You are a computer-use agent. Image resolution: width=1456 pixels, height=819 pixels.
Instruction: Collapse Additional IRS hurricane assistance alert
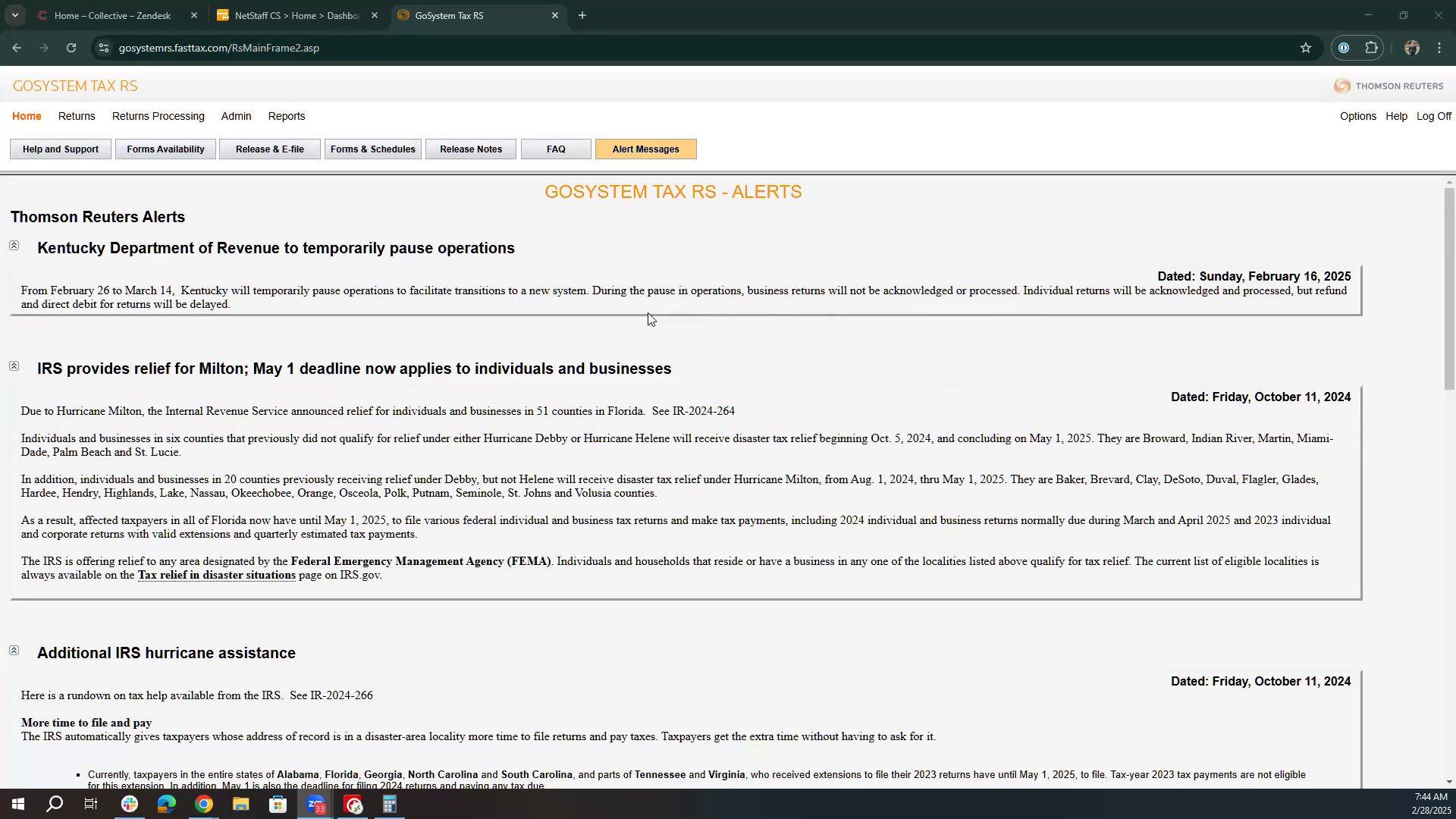click(14, 651)
